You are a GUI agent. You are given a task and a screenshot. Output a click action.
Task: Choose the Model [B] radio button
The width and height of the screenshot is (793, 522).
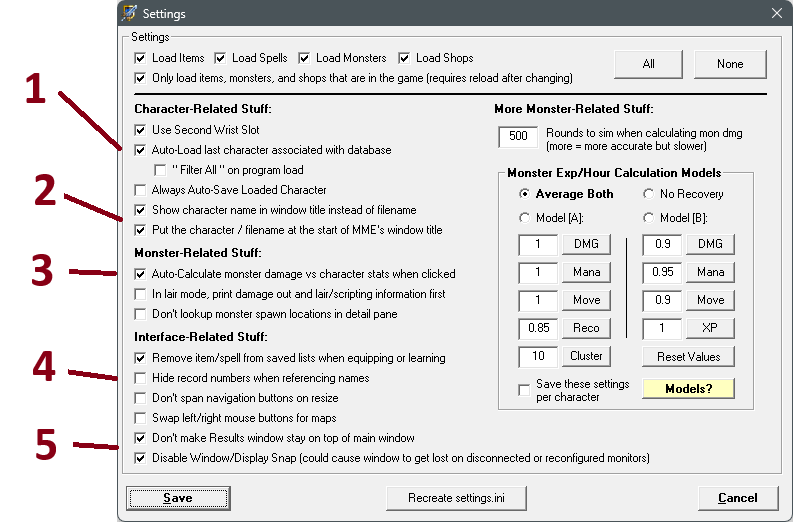pos(648,219)
